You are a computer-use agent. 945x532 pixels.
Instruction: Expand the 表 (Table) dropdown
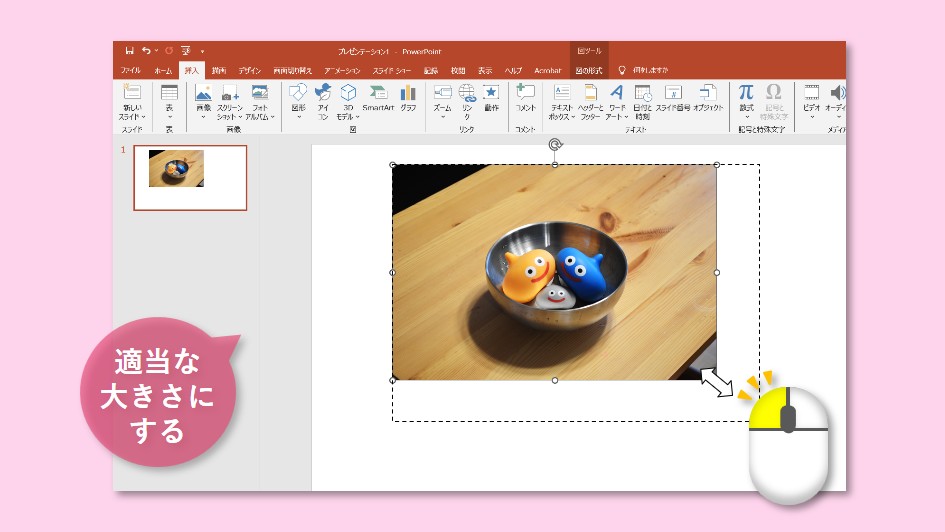[169, 117]
